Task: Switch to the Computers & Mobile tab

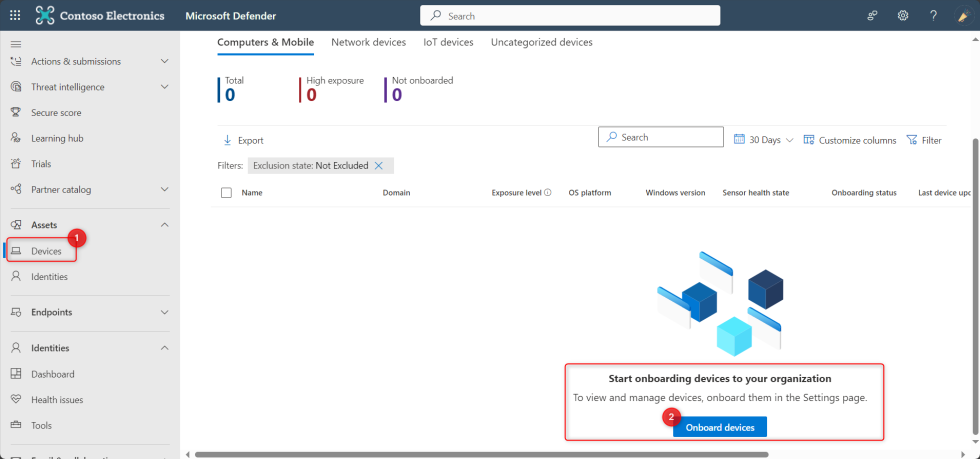Action: click(x=266, y=43)
